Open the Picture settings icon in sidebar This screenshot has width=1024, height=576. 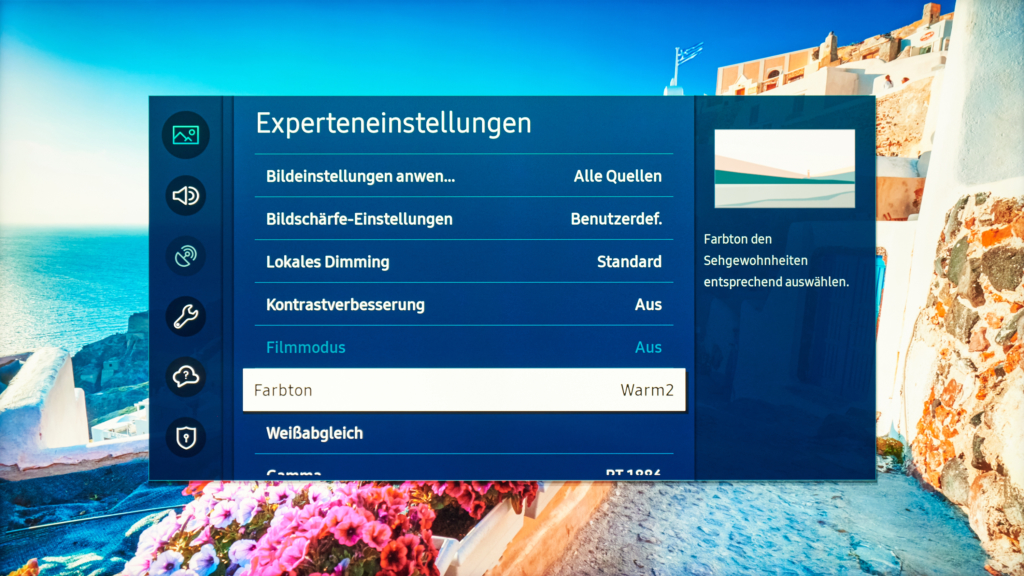click(x=186, y=135)
